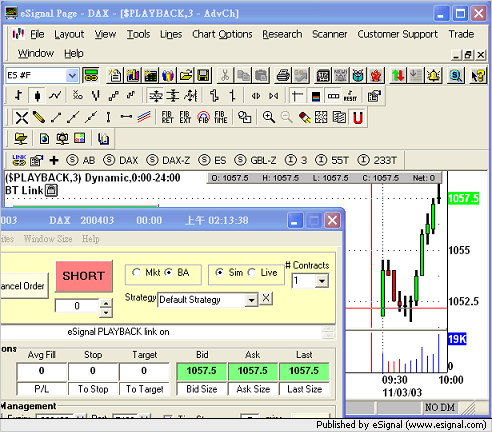Viewport: 492px width, 432px height.
Task: Open the Default Strategy dropdown
Action: point(251,300)
